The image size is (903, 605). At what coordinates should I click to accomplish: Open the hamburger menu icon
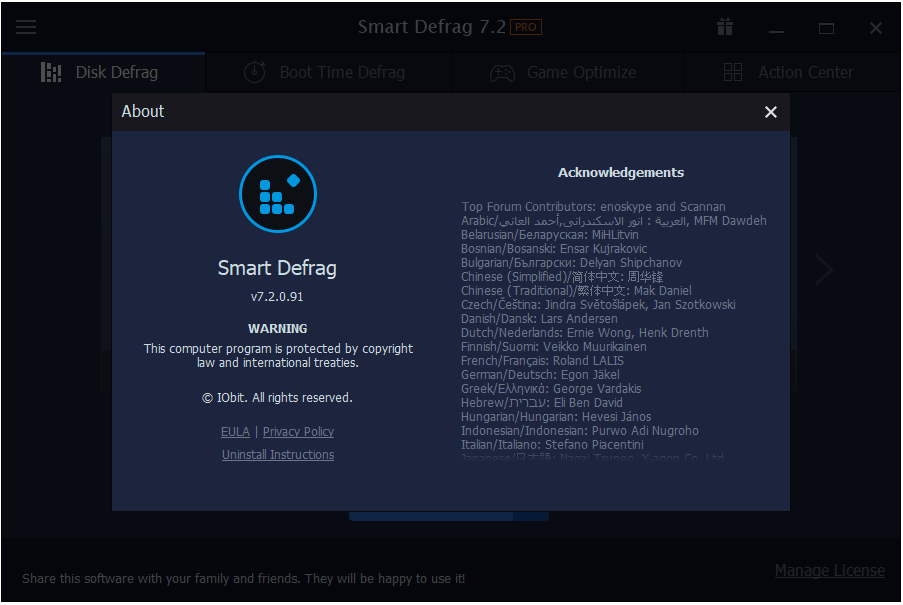(26, 27)
